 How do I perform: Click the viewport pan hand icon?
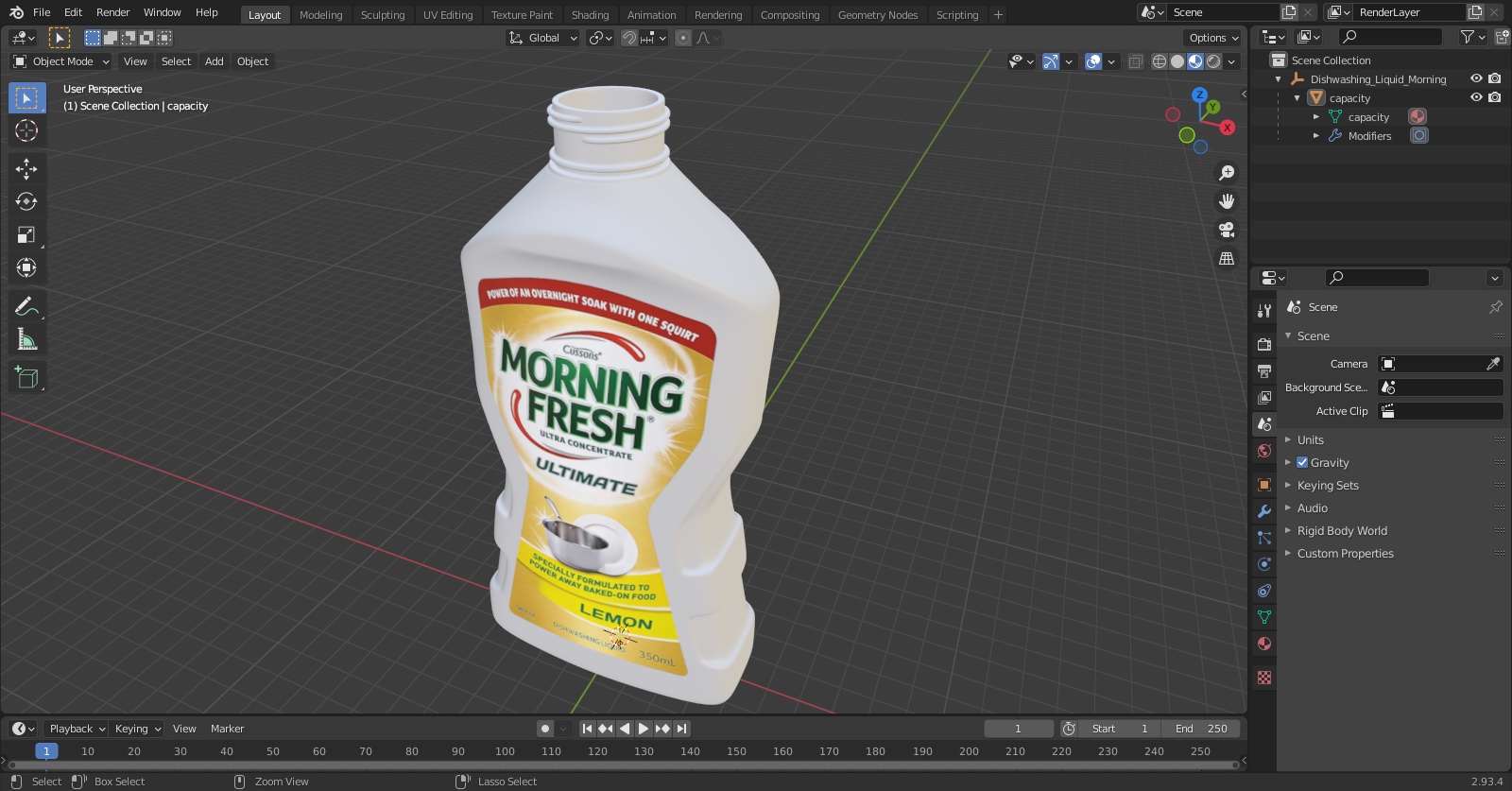(1227, 201)
